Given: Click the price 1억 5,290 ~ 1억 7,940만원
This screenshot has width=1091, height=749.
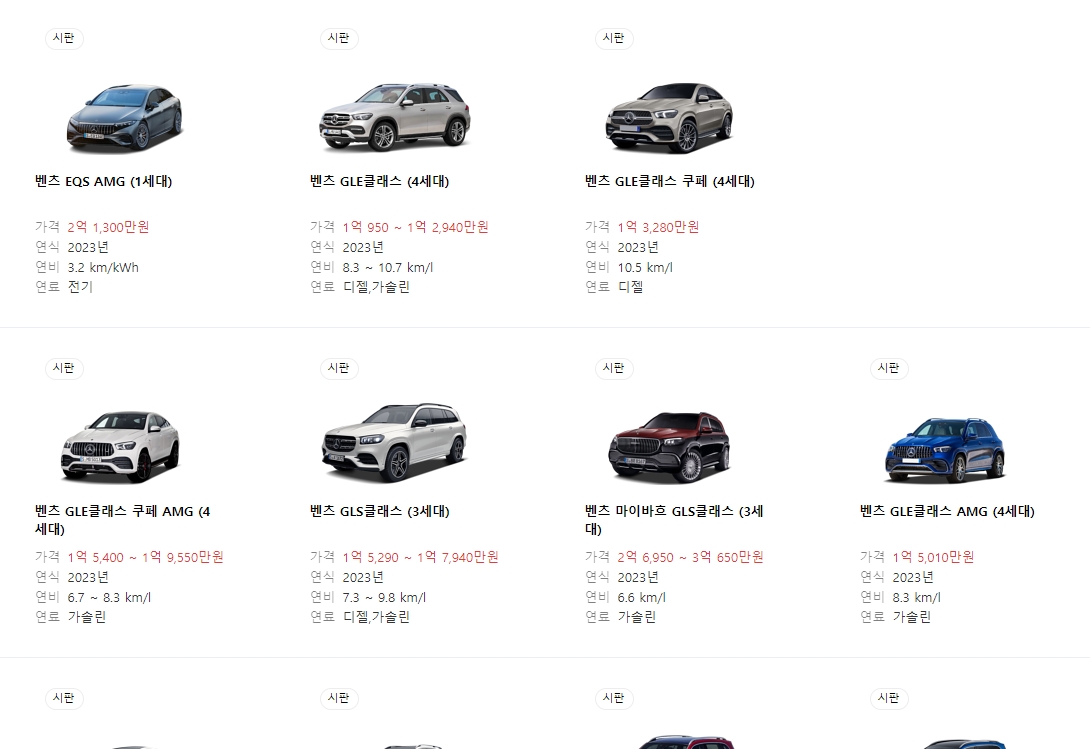Looking at the screenshot, I should [x=420, y=557].
